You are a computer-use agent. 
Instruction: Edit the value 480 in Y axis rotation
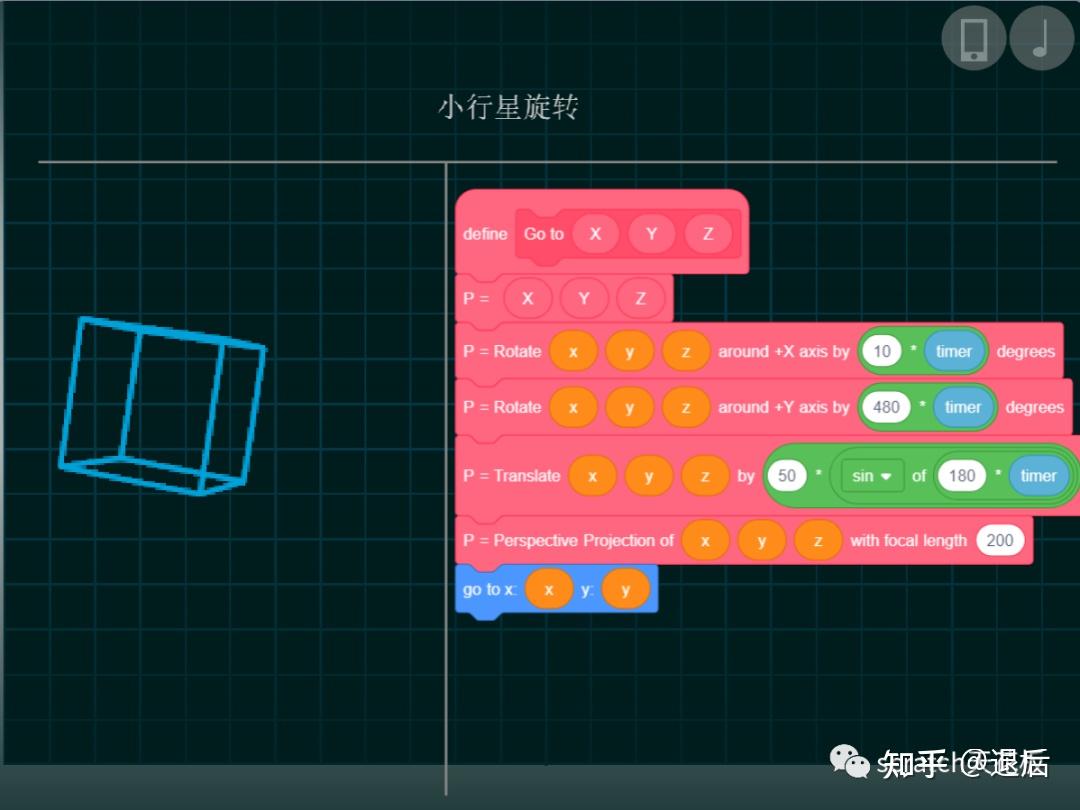tap(886, 407)
